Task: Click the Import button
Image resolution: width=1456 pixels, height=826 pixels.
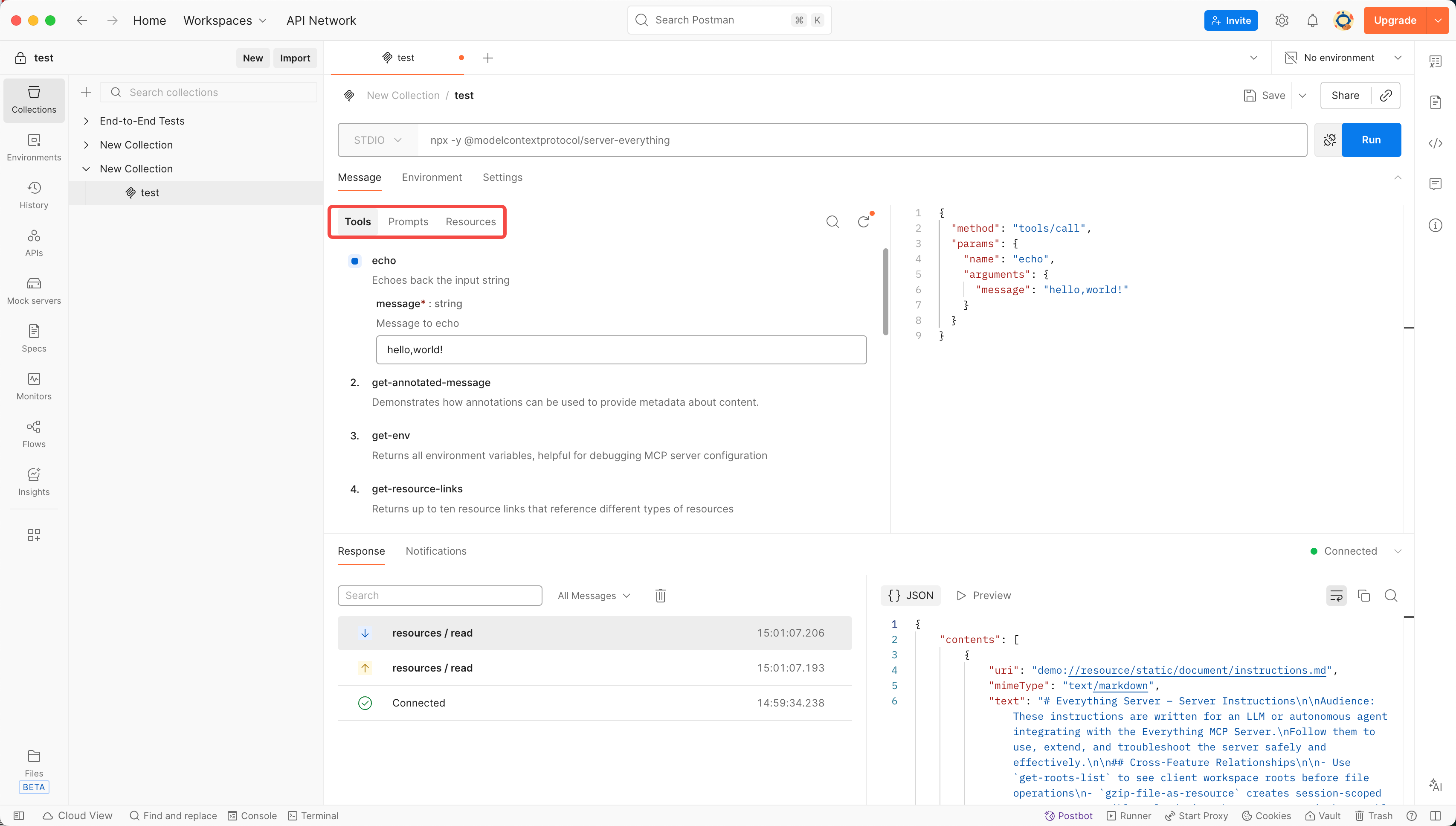Action: (295, 58)
